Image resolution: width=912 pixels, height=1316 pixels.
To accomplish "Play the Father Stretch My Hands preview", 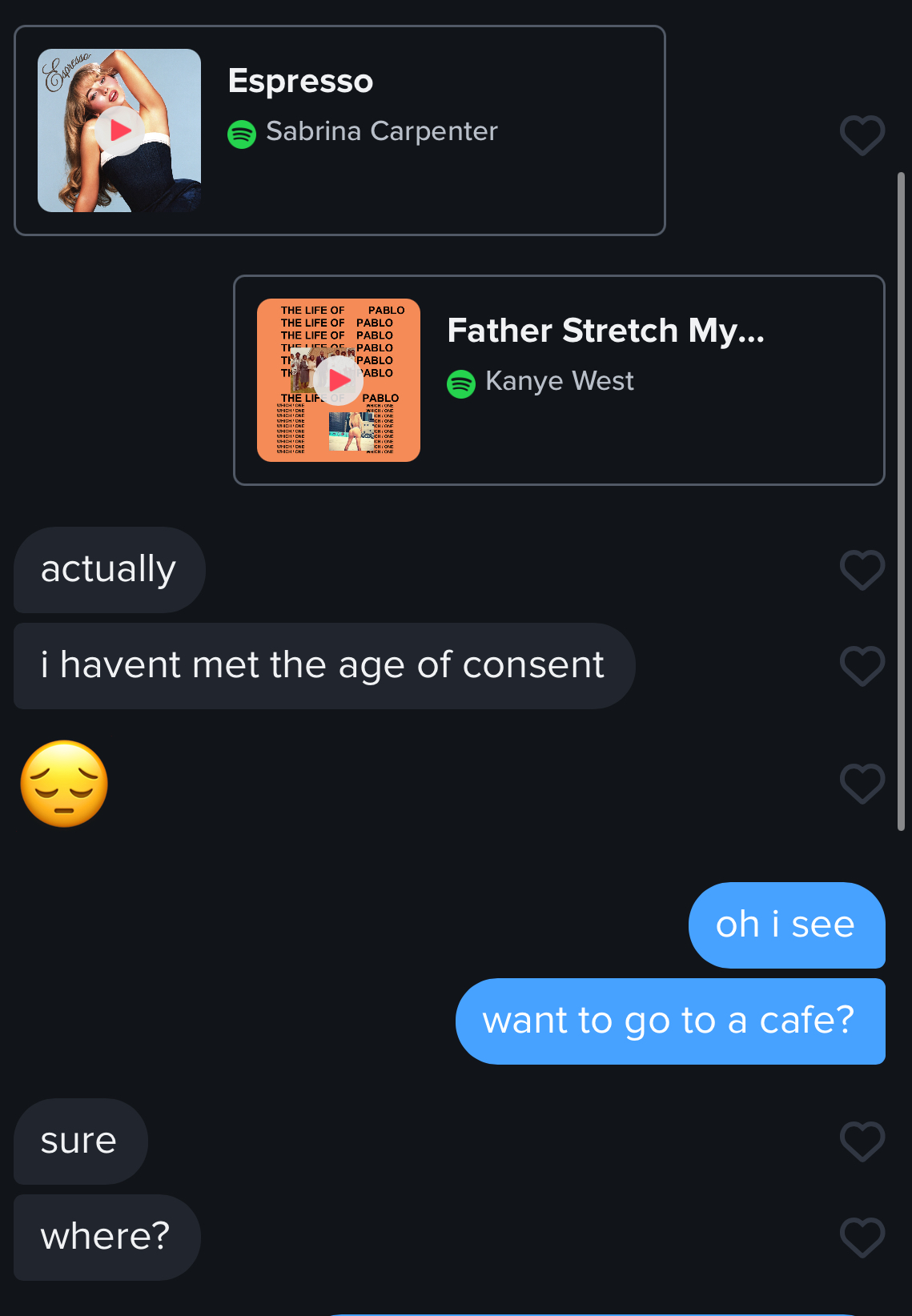I will point(339,380).
